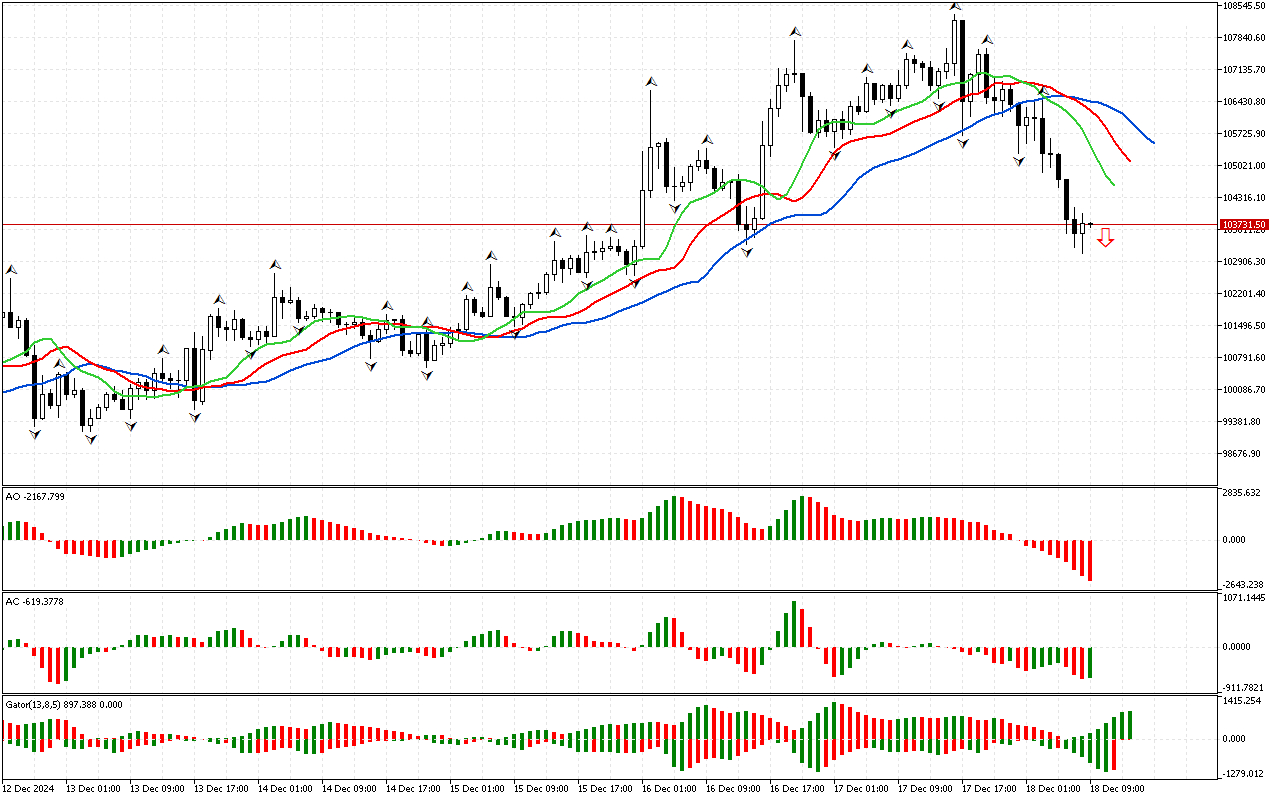Select price level 107135.70 on the scale
The image size is (1280, 800).
point(1245,70)
